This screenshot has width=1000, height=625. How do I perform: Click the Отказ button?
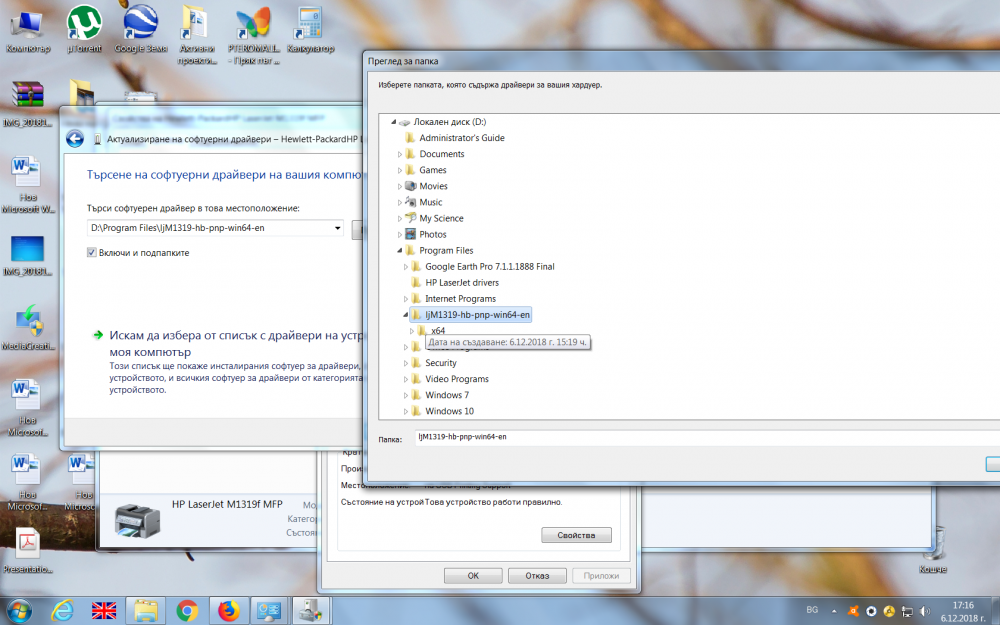point(537,576)
